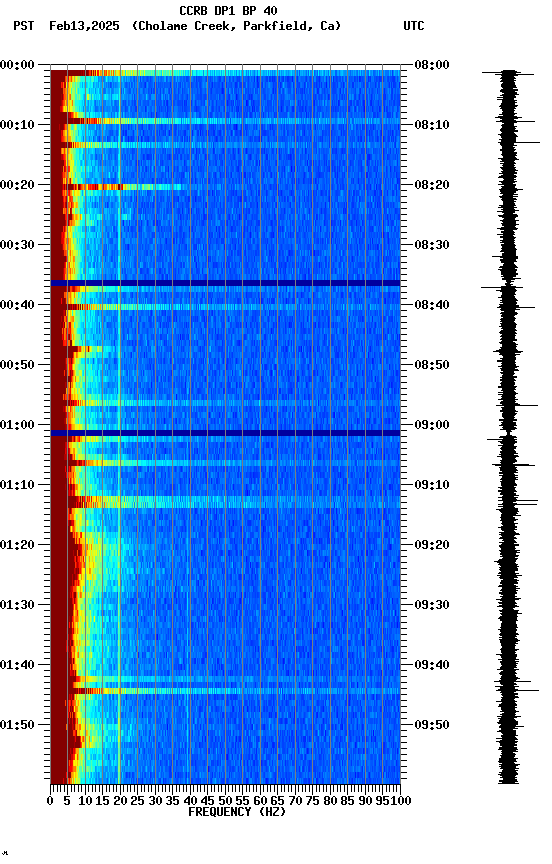This screenshot has width=552, height=864.
Task: Click the 00:40 PST time label
Action: pos(17,305)
